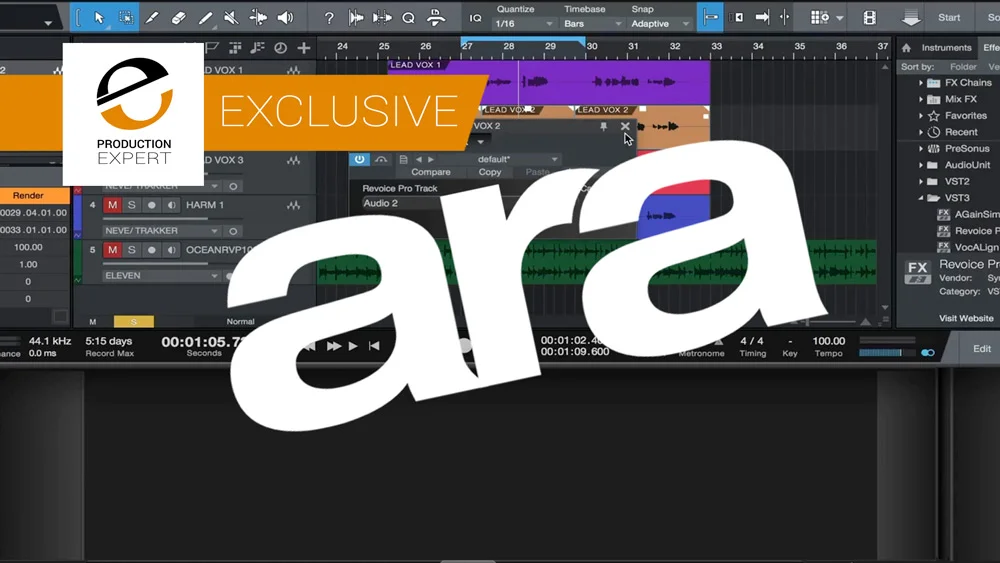1000x563 pixels.
Task: Open the video player film icon
Action: [869, 18]
